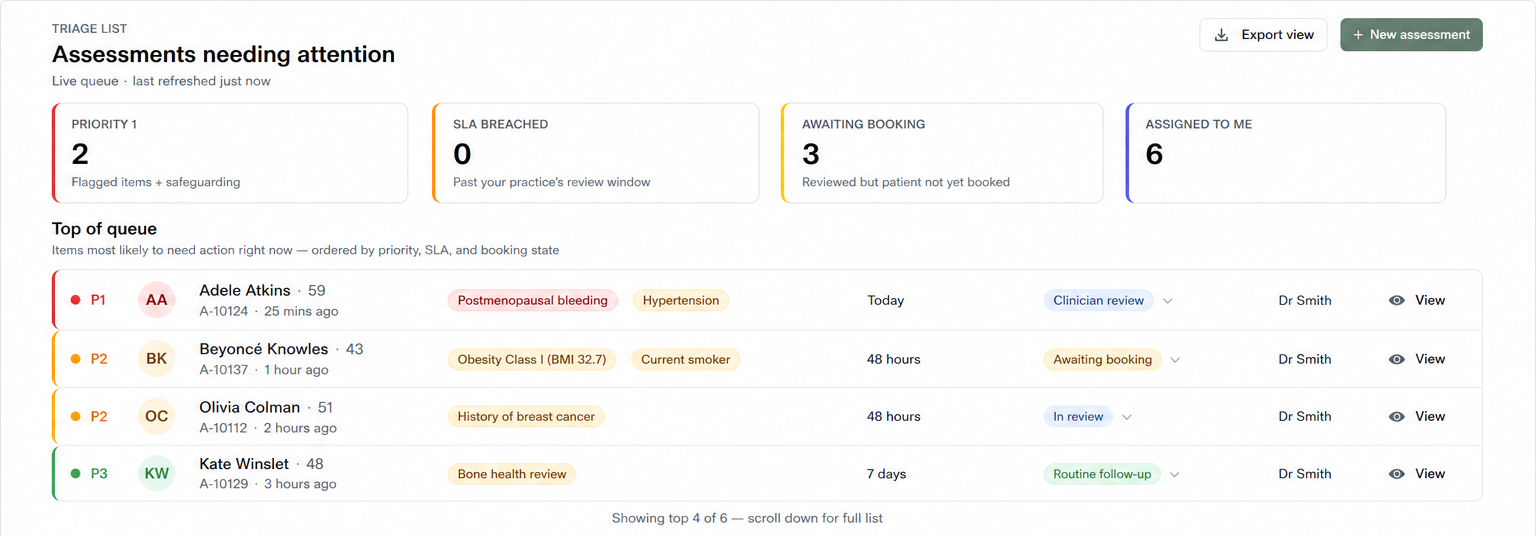Select the SLA Breached summary card
The image size is (1536, 536).
[x=596, y=153]
